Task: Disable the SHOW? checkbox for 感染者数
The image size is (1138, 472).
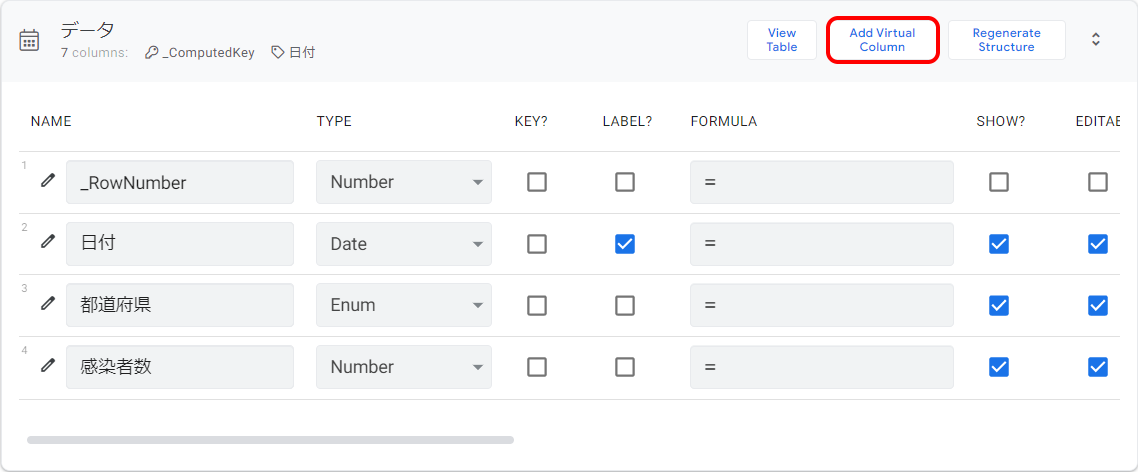Action: [x=999, y=367]
